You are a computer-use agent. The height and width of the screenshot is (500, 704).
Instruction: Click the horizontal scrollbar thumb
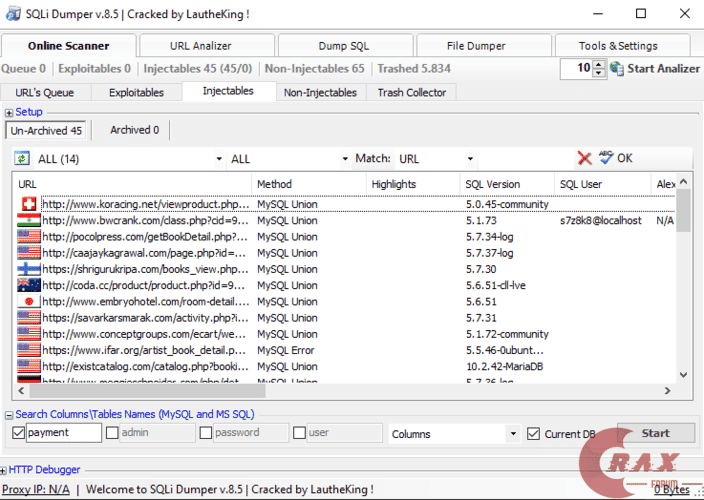click(148, 391)
